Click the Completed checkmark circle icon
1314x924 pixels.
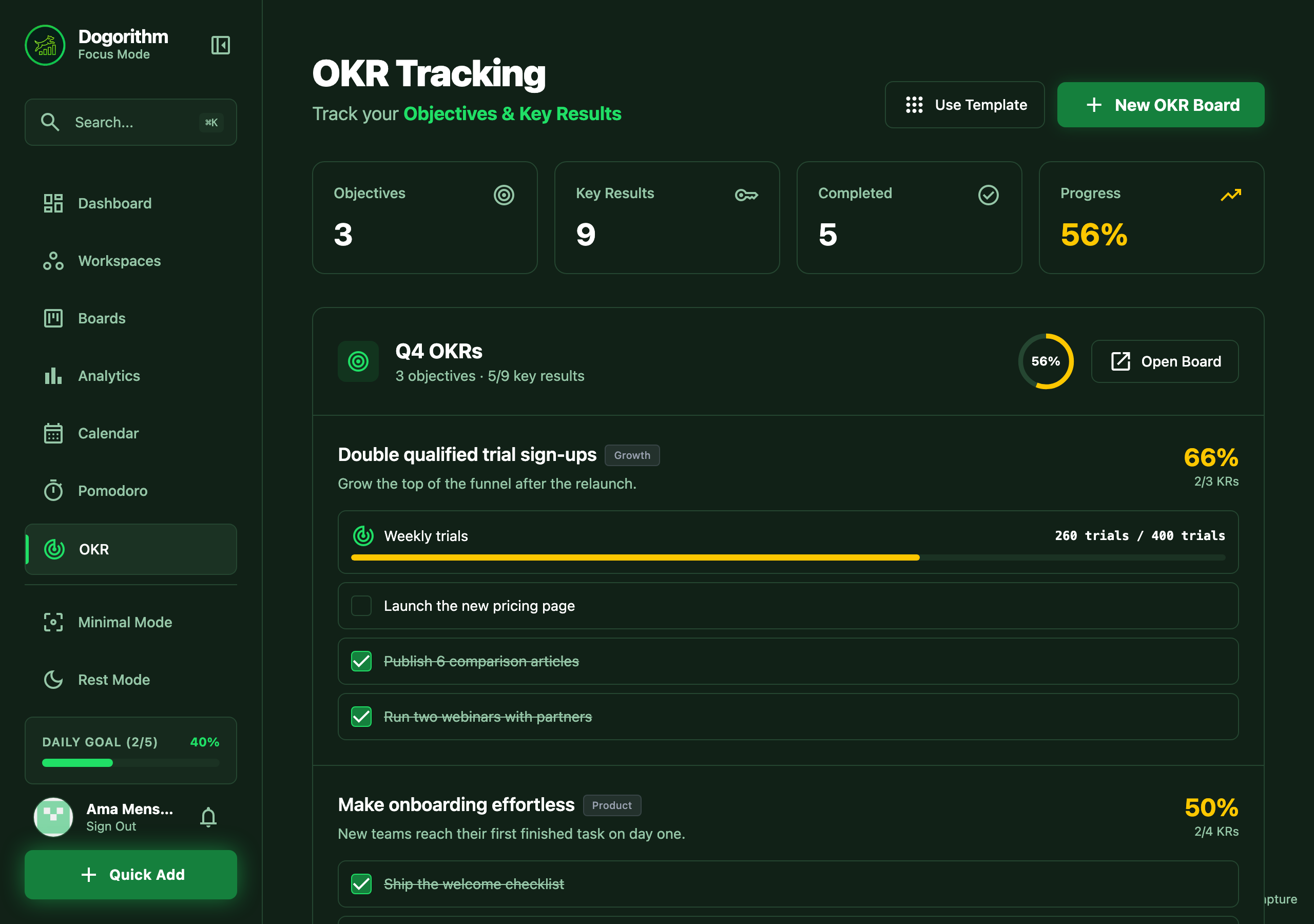coord(989,195)
